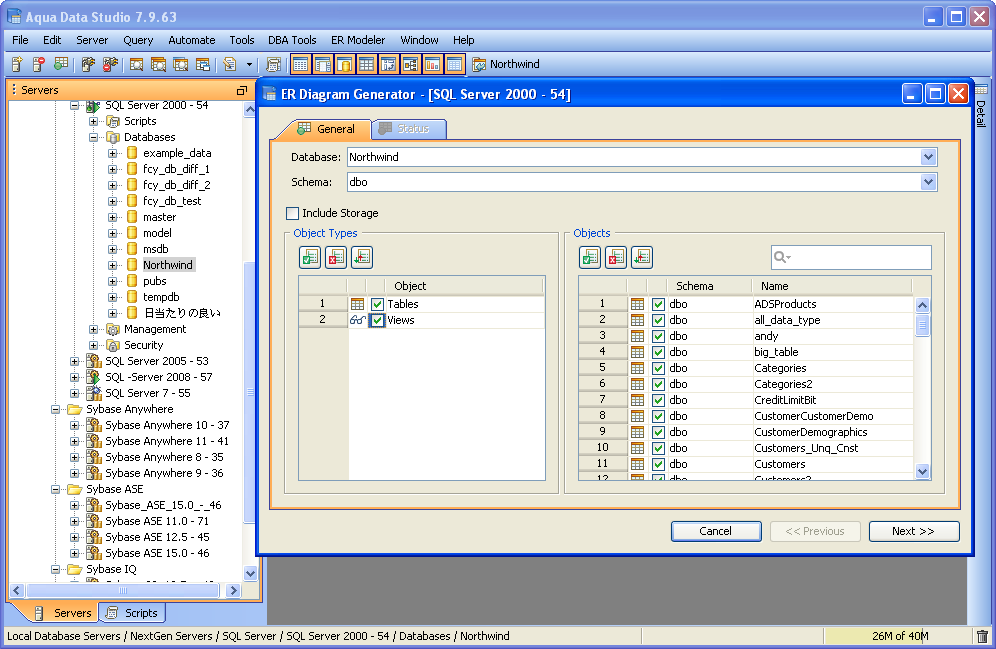Viewport: 996px width, 649px height.
Task: Expand the Northwind database node
Action: (112, 265)
